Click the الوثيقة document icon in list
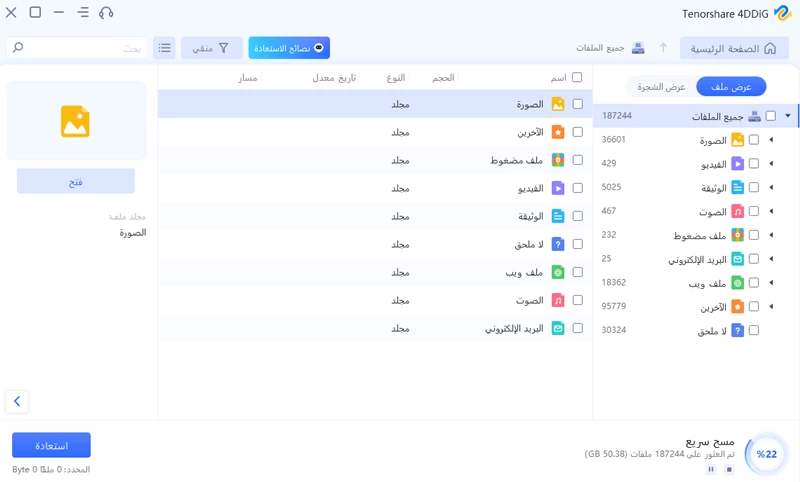This screenshot has width=800, height=482. (558, 216)
